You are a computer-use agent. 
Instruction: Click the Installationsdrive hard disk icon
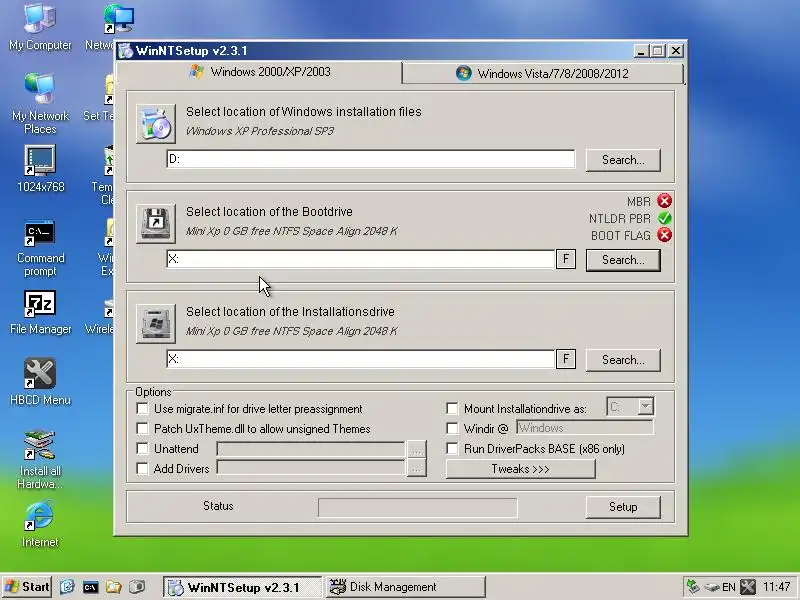pos(156,324)
